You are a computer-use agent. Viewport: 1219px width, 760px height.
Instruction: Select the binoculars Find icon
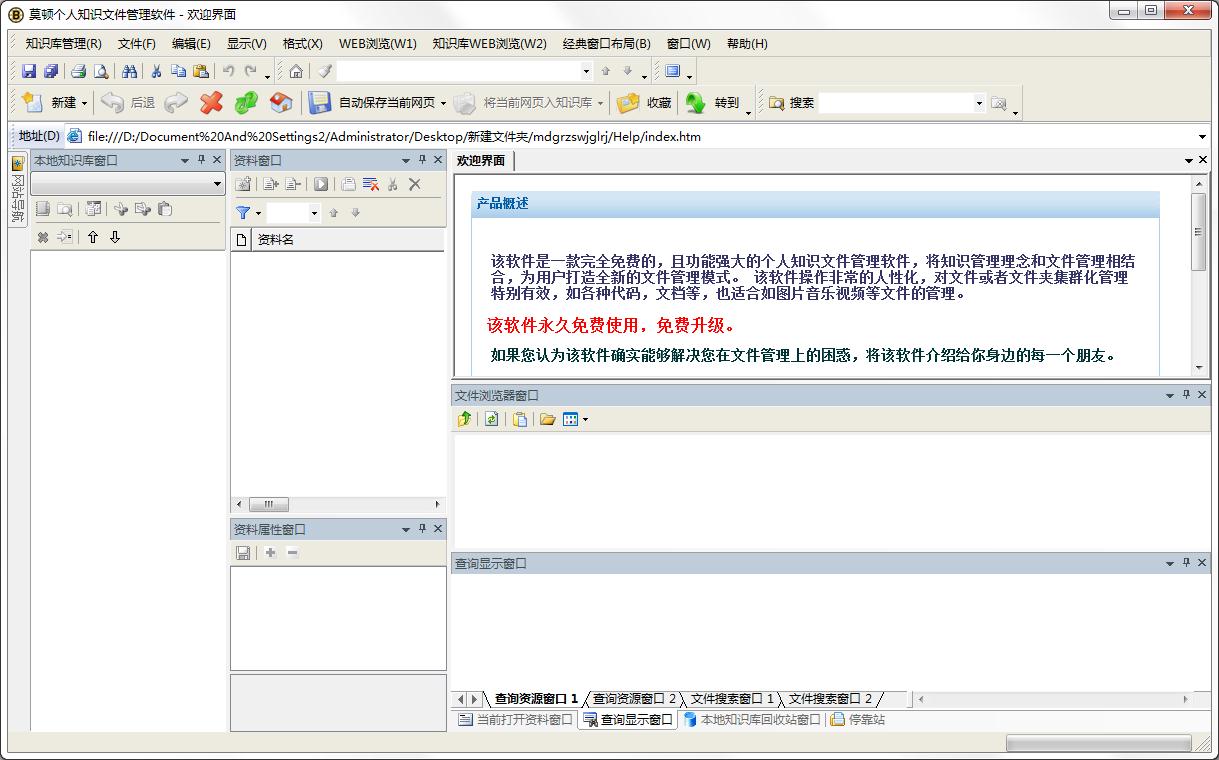(x=131, y=71)
